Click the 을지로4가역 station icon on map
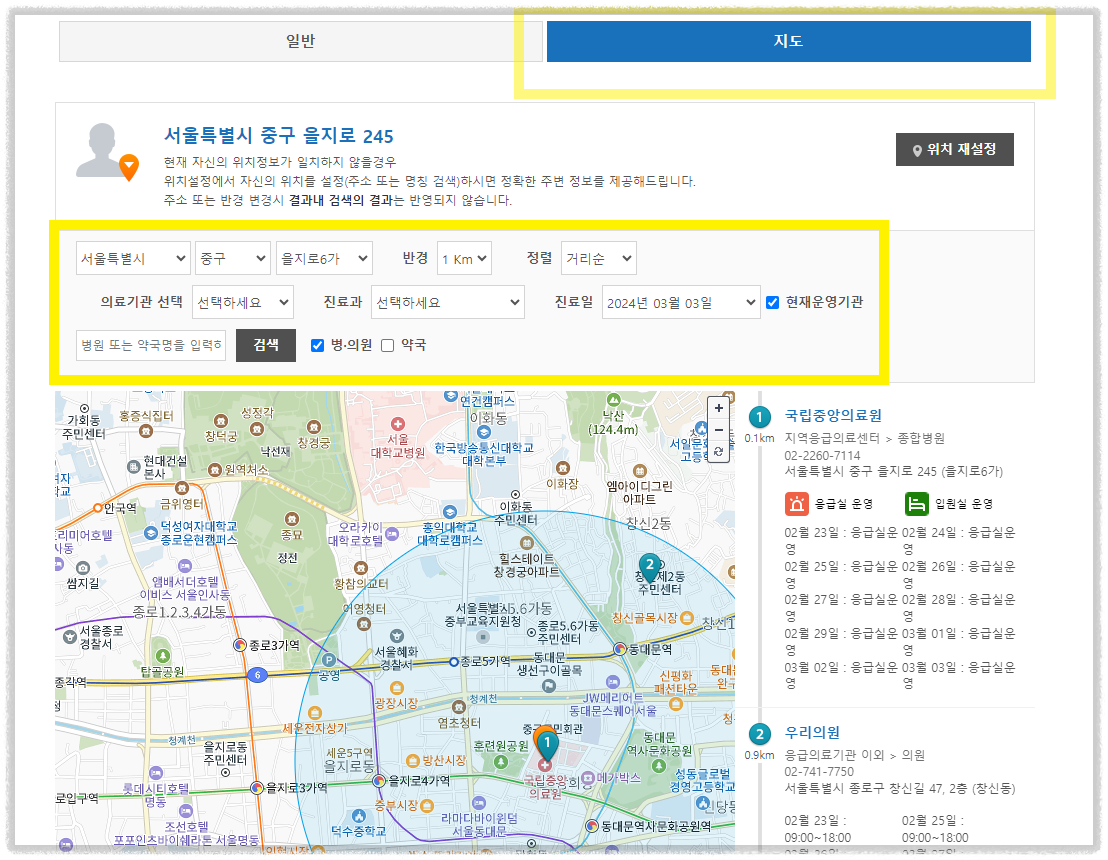 click(x=379, y=781)
